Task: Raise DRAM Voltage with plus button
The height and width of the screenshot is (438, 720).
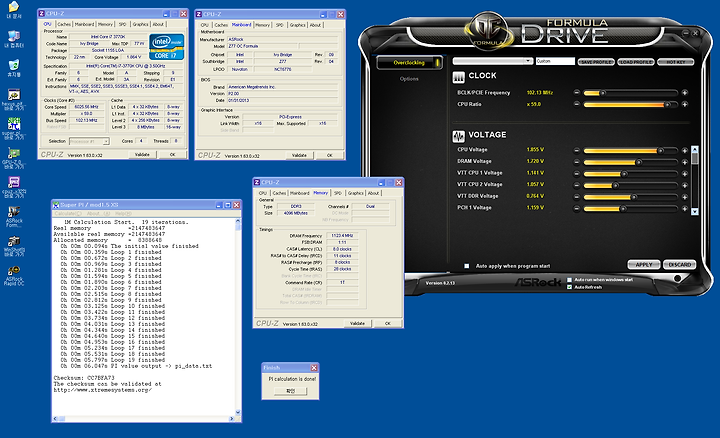Action: (685, 162)
